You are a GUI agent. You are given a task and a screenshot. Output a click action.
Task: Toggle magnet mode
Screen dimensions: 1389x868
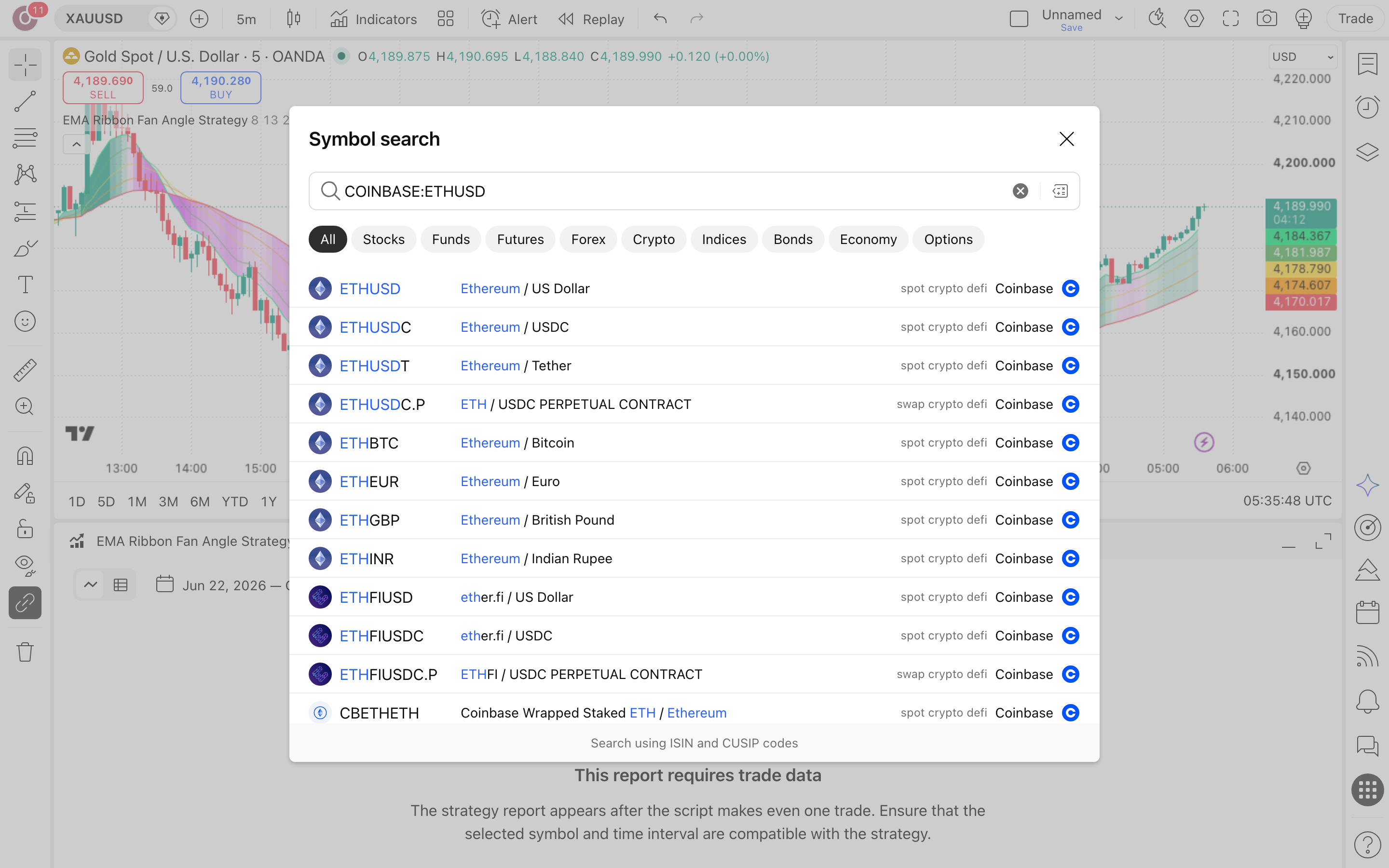click(x=25, y=456)
